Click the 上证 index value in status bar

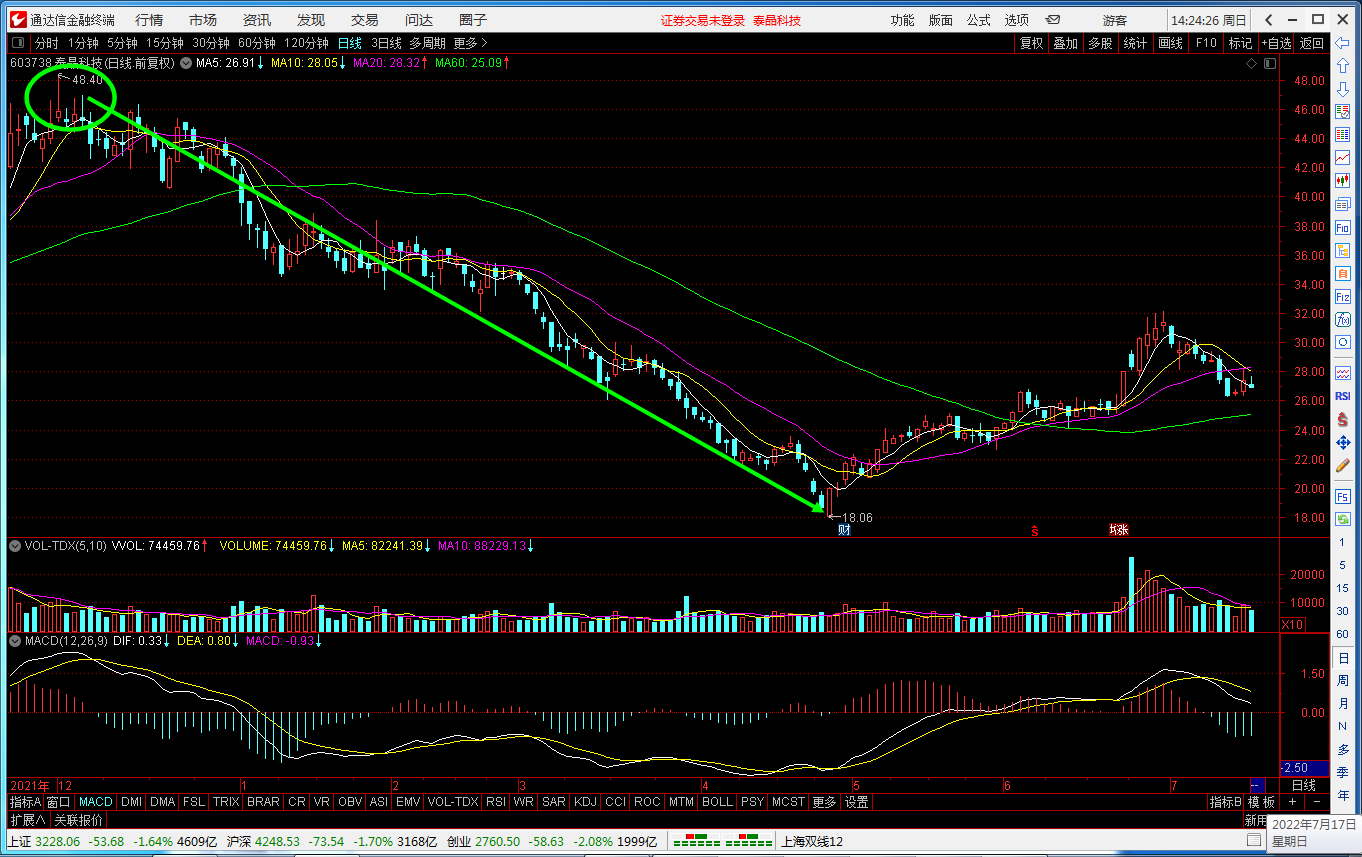coord(55,841)
